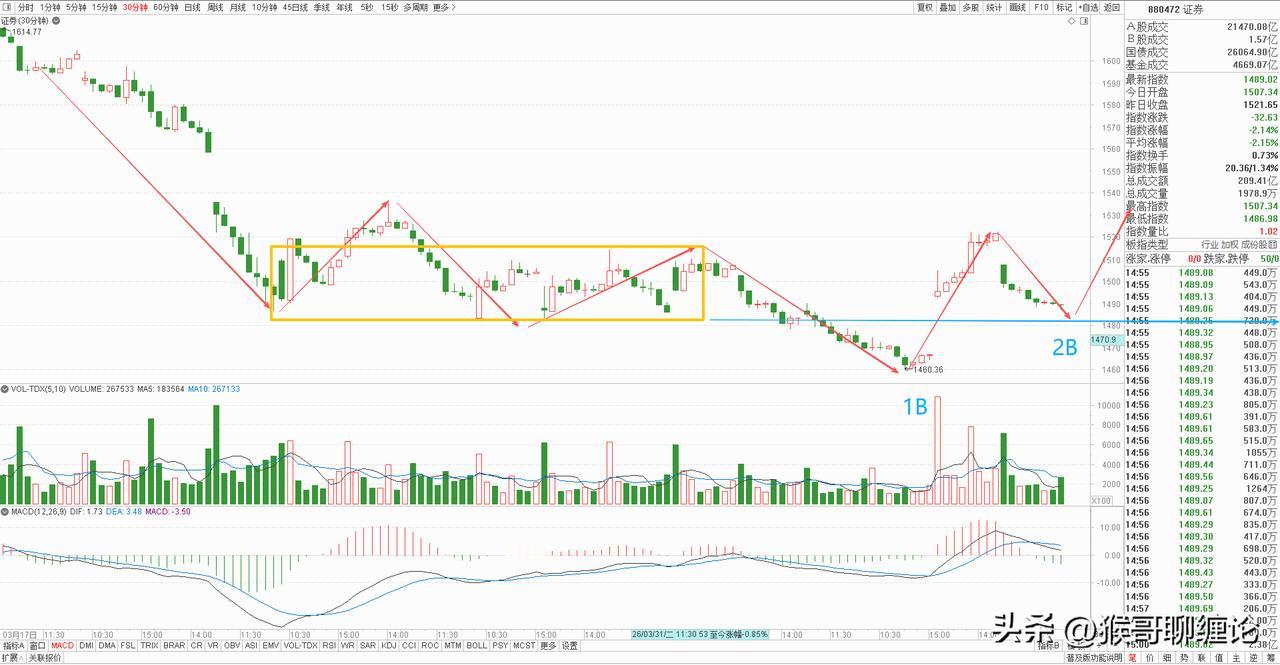Open 多周期 multi-period view
This screenshot has width=1280, height=665.
(x=415, y=7)
